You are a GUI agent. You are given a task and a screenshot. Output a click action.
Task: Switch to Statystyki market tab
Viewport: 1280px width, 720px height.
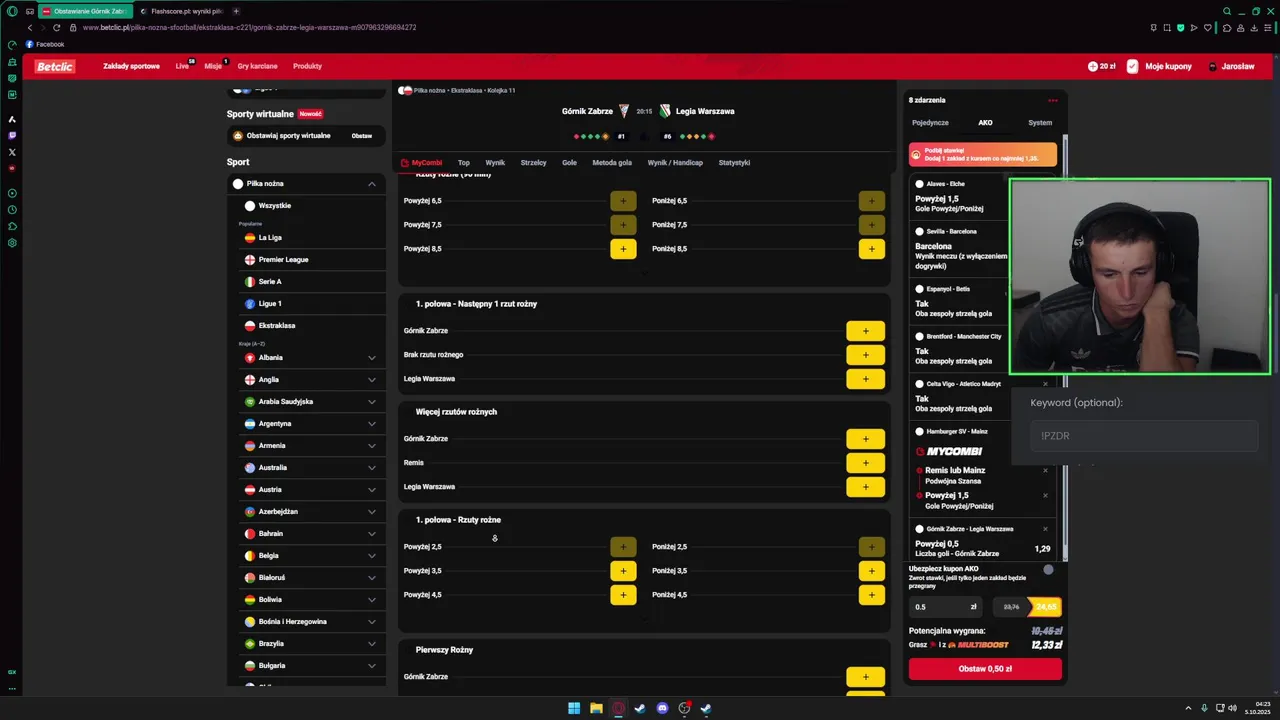pyautogui.click(x=734, y=163)
